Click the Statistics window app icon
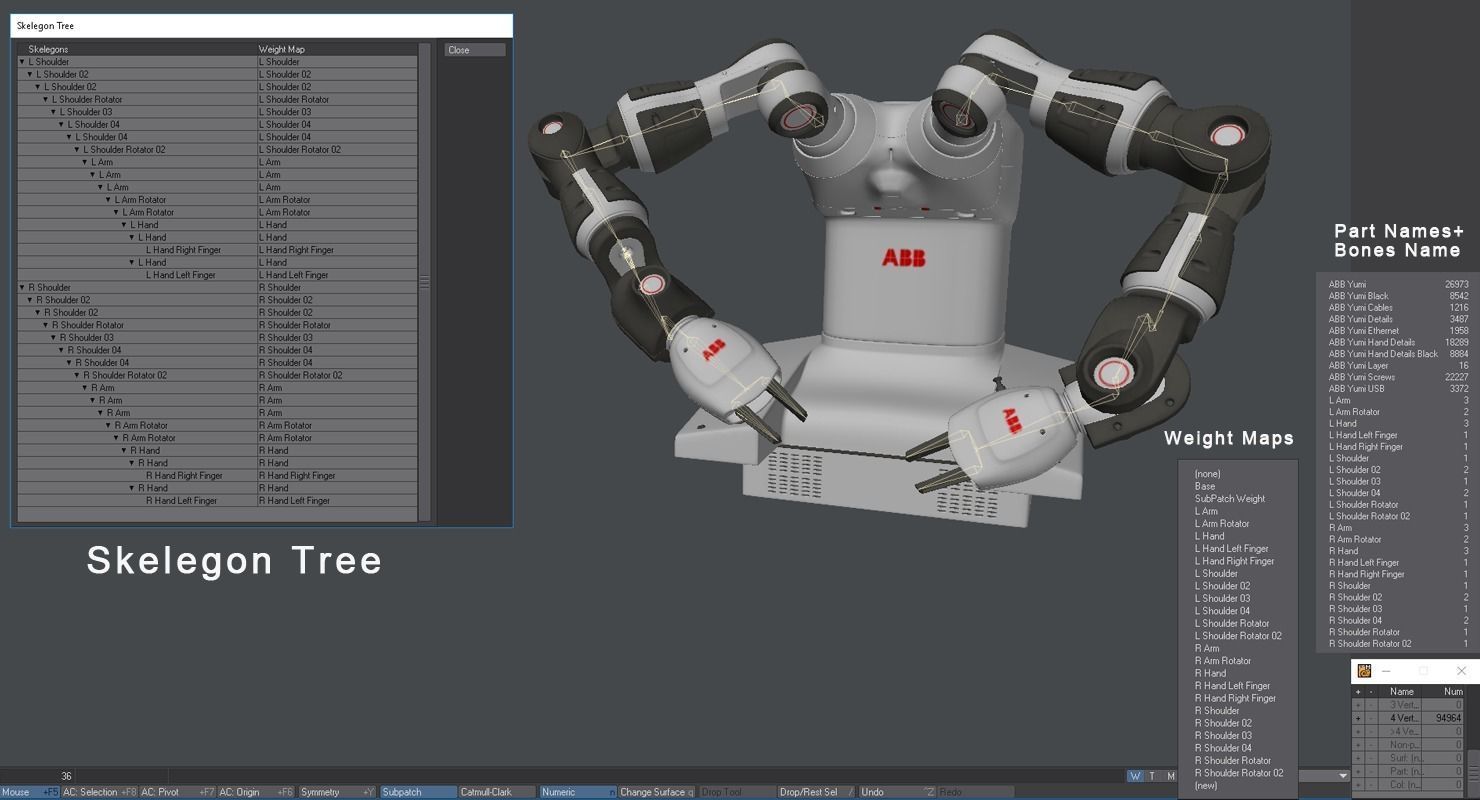 coord(1364,671)
